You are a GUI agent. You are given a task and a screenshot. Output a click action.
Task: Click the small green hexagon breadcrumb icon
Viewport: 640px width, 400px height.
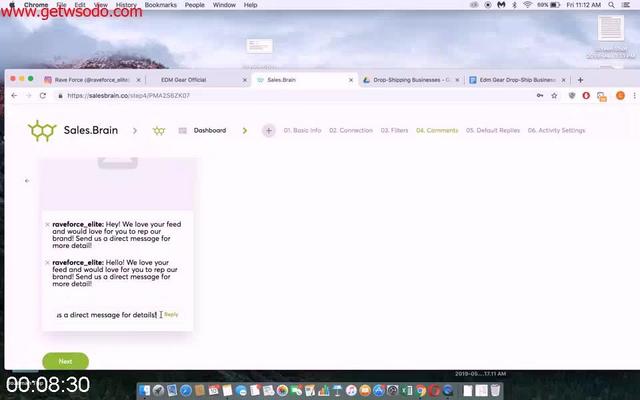[x=159, y=131]
